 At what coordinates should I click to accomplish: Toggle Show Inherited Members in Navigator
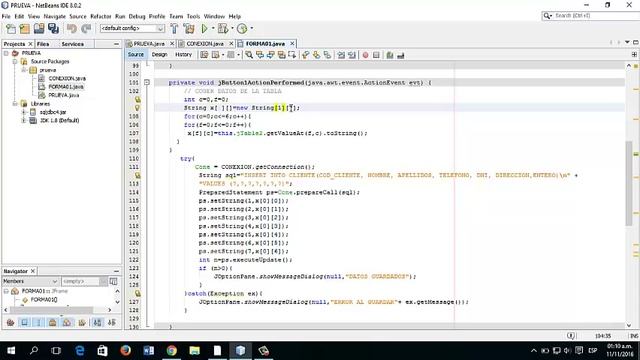[x=11, y=323]
